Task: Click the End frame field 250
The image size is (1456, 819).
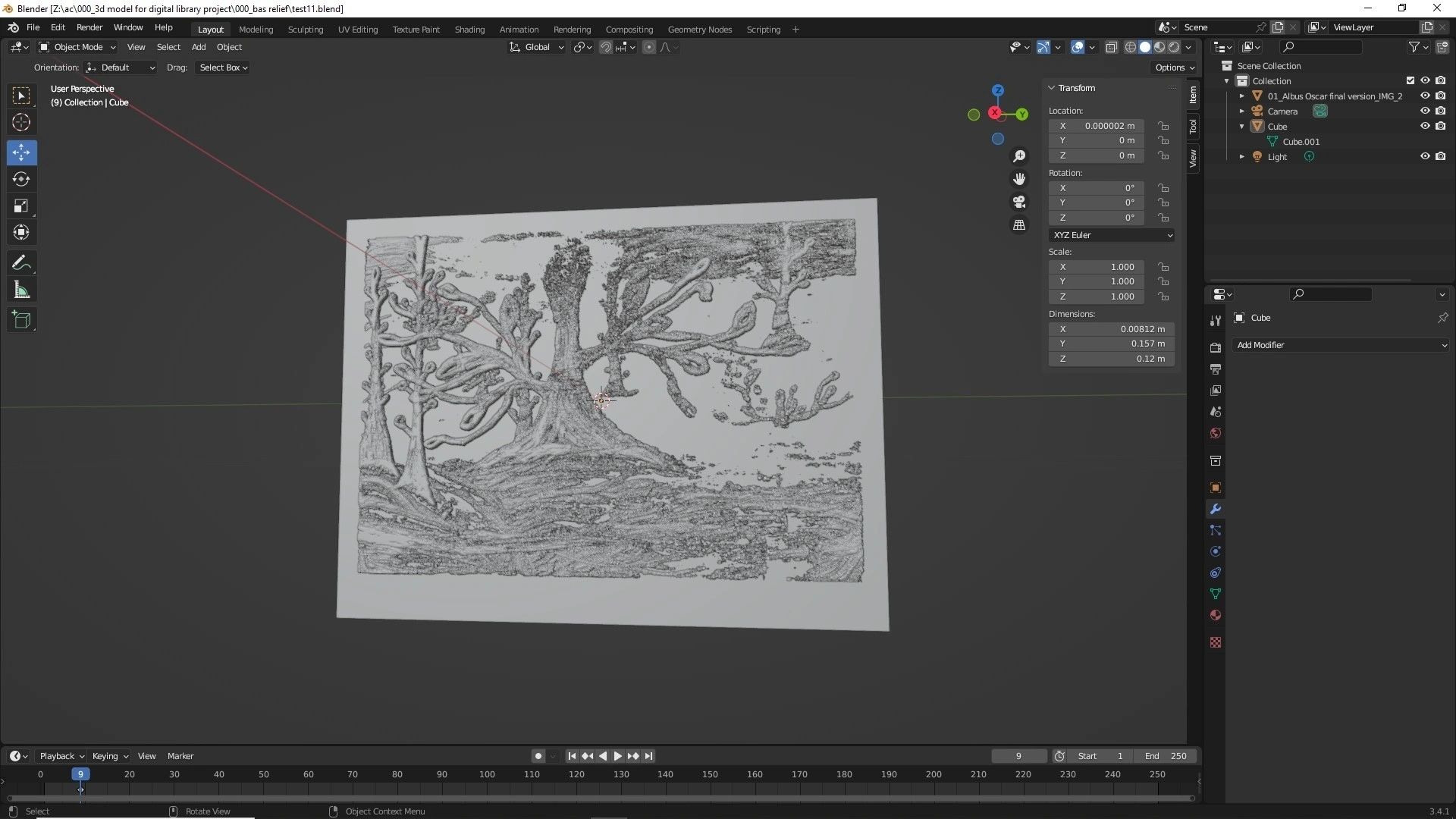Action: pos(1166,756)
